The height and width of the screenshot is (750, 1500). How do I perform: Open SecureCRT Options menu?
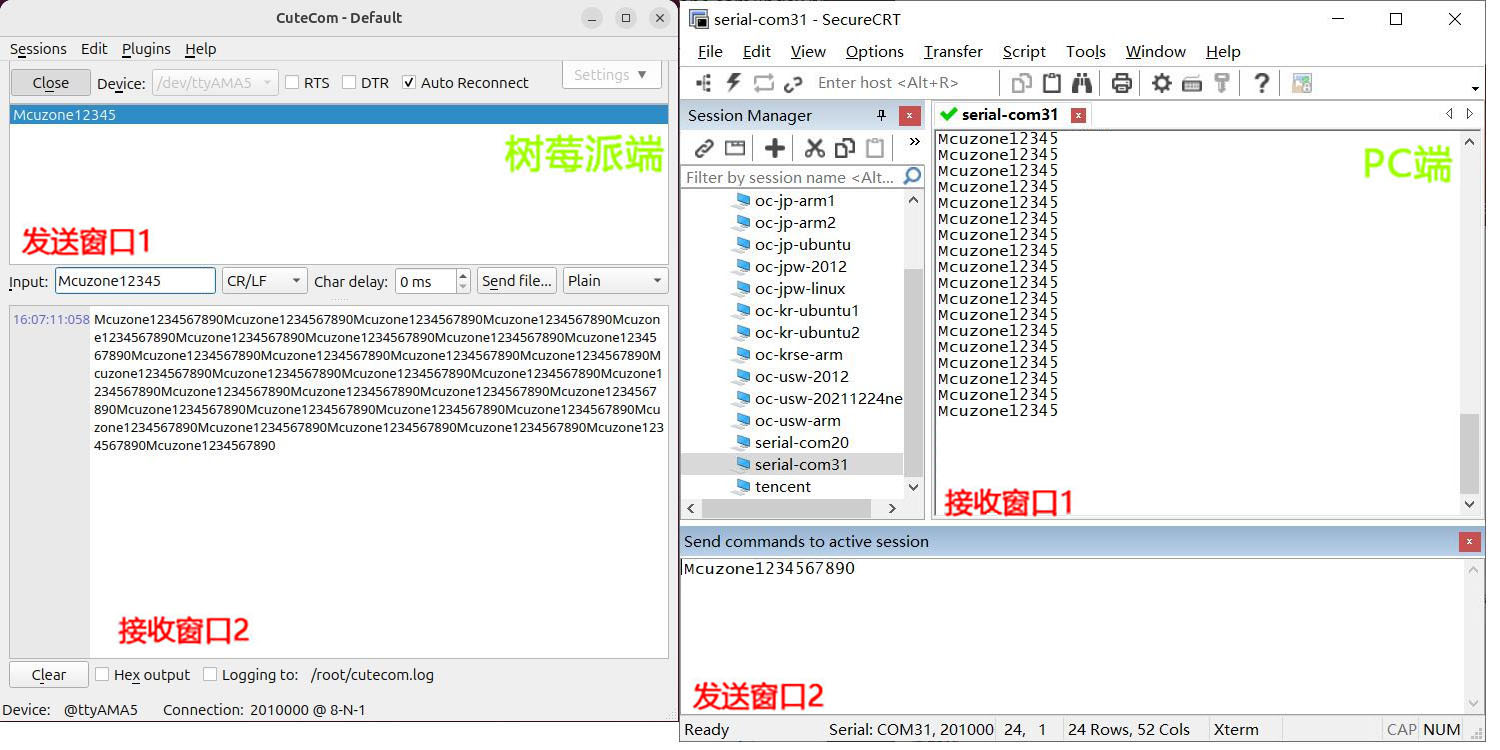(875, 52)
